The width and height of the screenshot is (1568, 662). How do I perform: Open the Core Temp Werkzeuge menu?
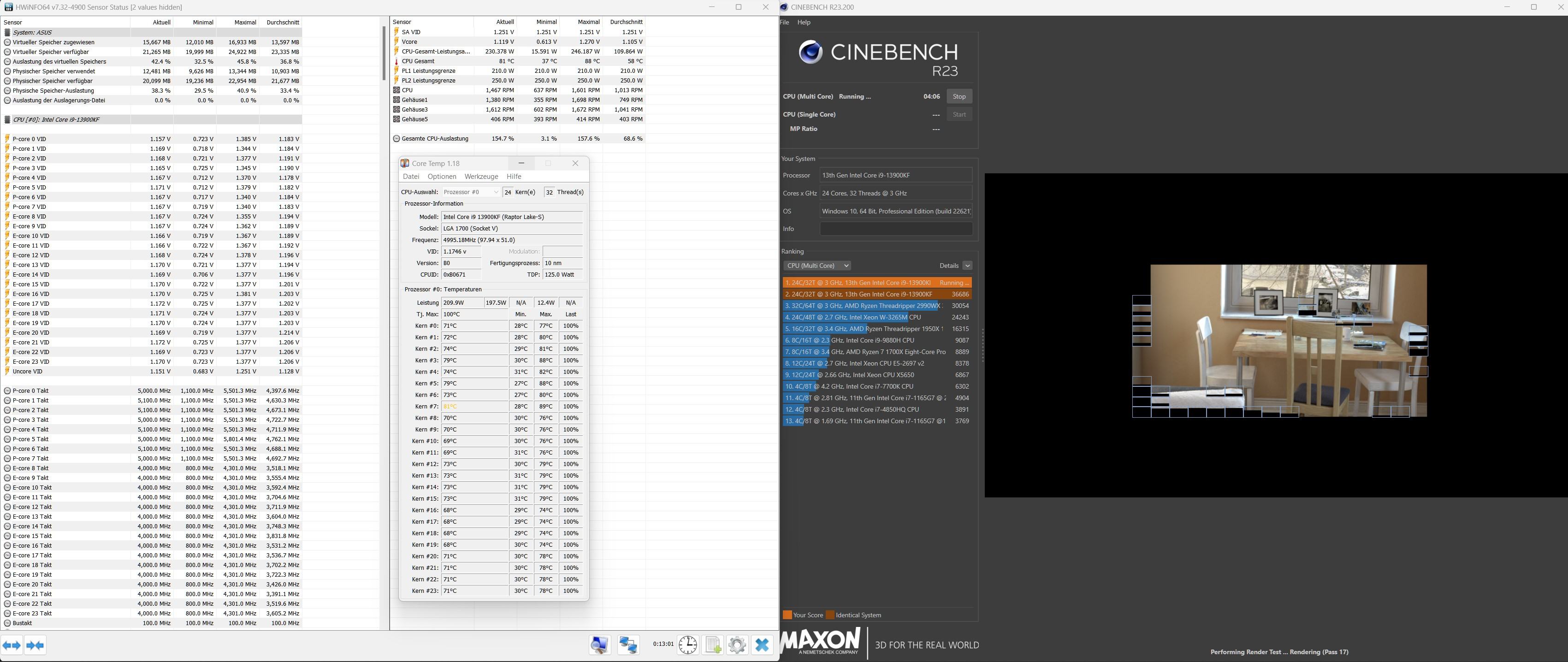coord(481,177)
